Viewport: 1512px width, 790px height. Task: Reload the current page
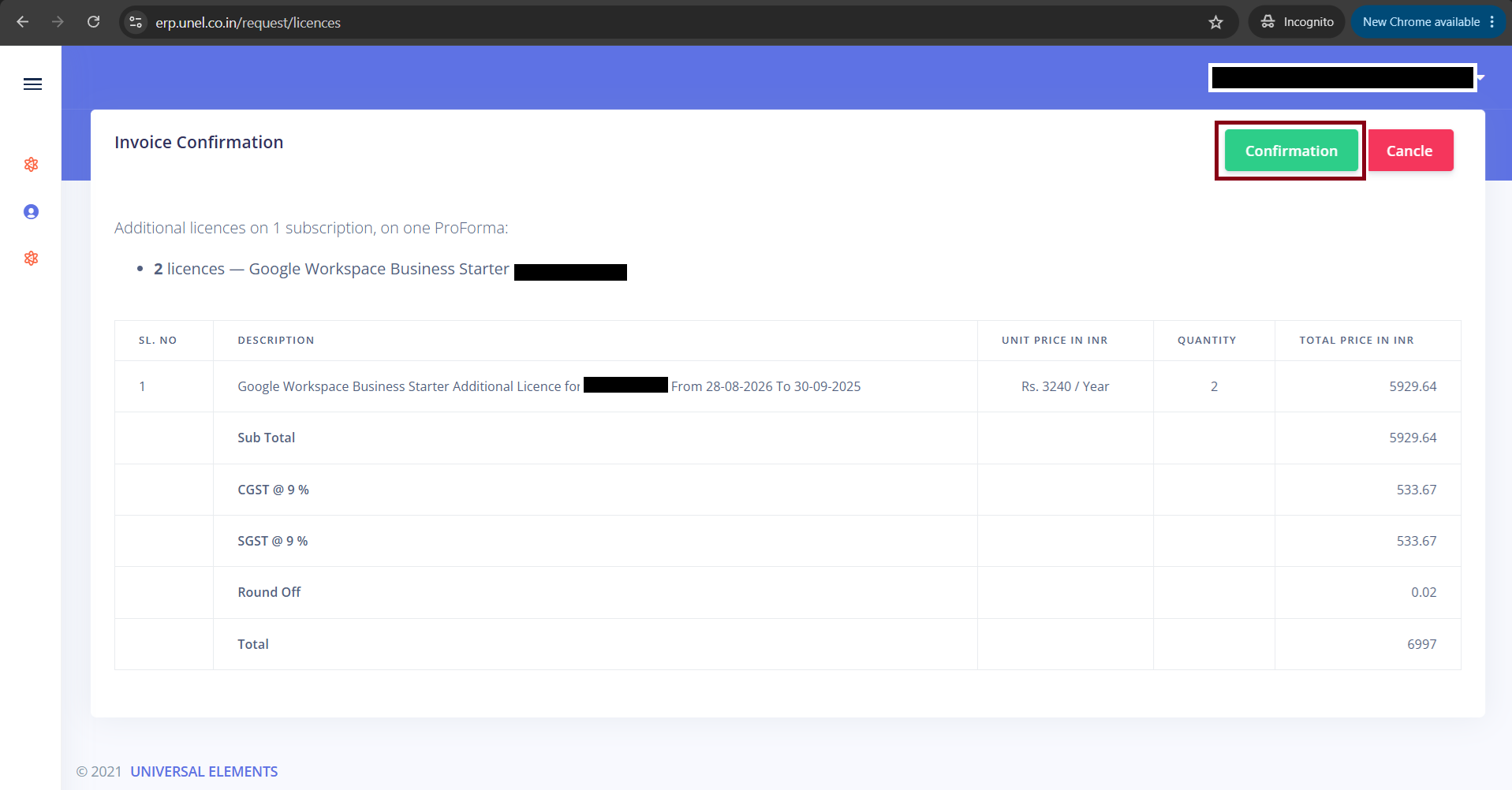click(x=93, y=22)
